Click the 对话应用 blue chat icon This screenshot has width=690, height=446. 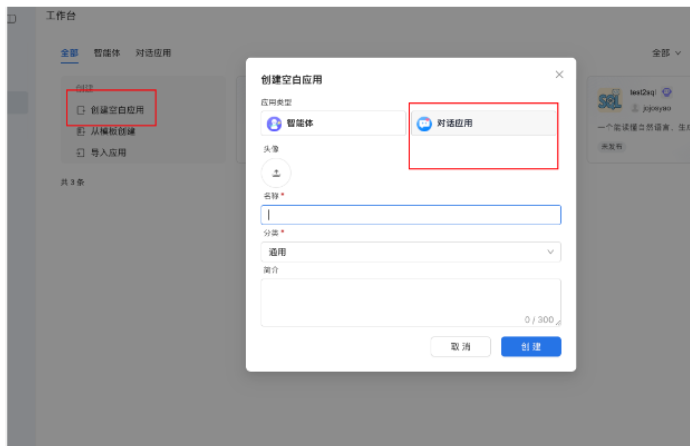(424, 124)
